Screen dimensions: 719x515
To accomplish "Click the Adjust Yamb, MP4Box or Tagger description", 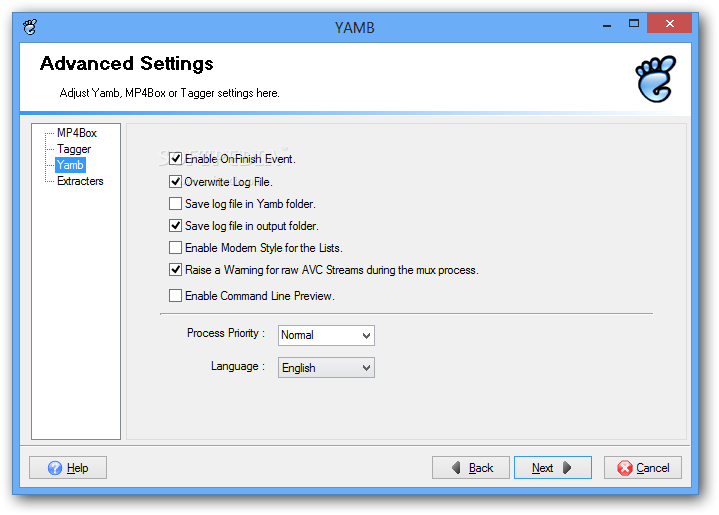I will (169, 93).
